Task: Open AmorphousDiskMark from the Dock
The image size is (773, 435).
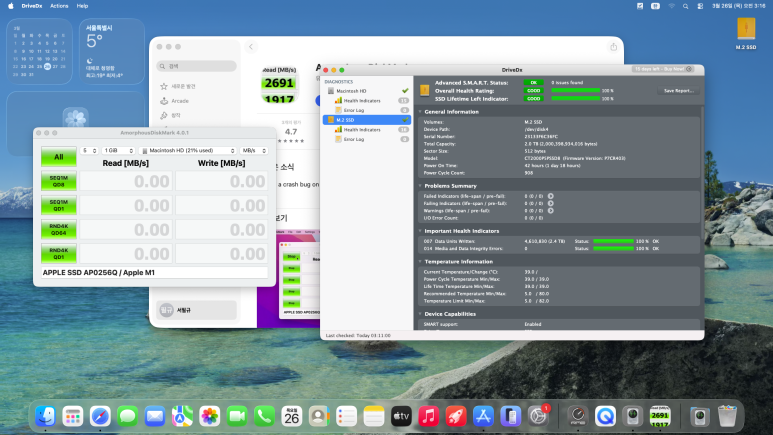Action: pos(660,416)
